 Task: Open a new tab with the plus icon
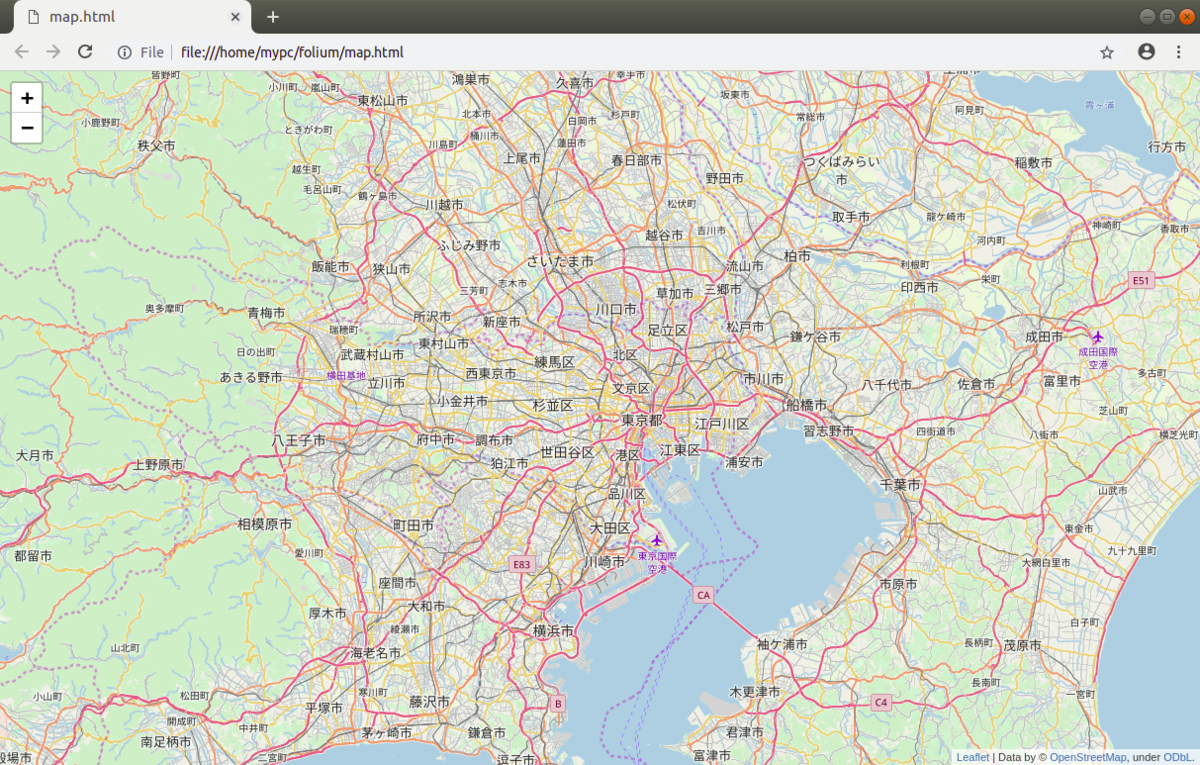coord(272,17)
